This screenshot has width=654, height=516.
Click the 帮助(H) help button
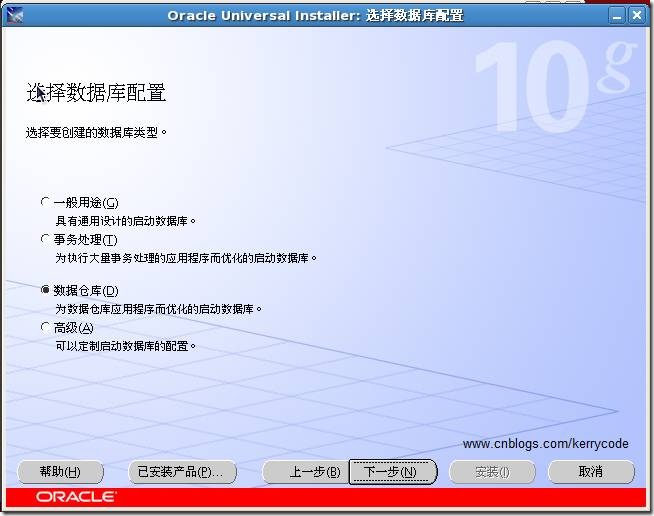pyautogui.click(x=60, y=472)
